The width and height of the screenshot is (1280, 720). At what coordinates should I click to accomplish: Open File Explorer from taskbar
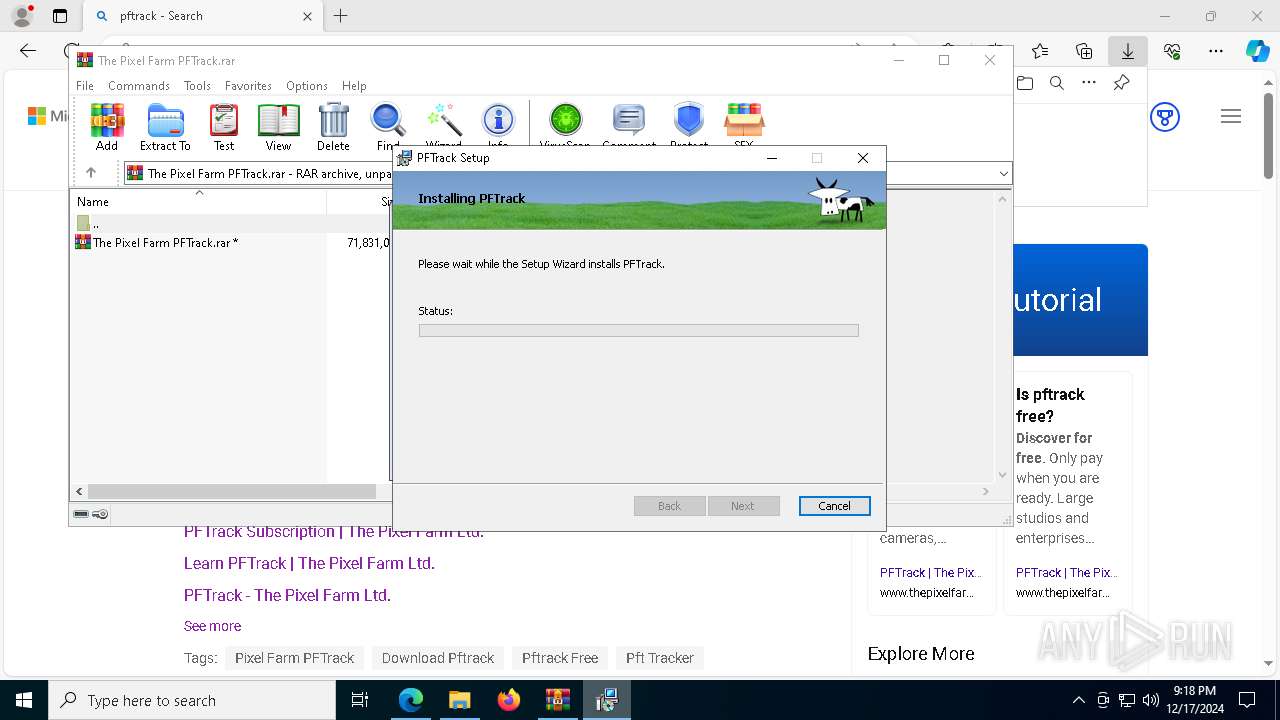point(459,700)
